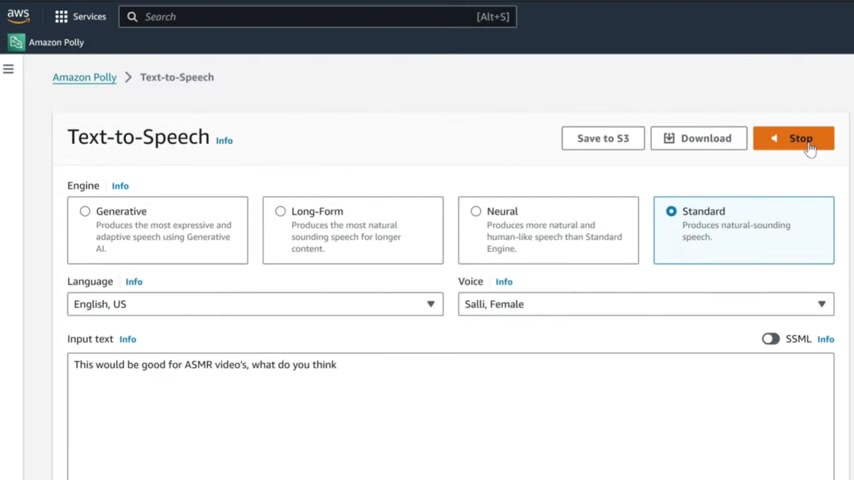This screenshot has width=854, height=480.
Task: Focus the AWS Search field
Action: point(318,17)
